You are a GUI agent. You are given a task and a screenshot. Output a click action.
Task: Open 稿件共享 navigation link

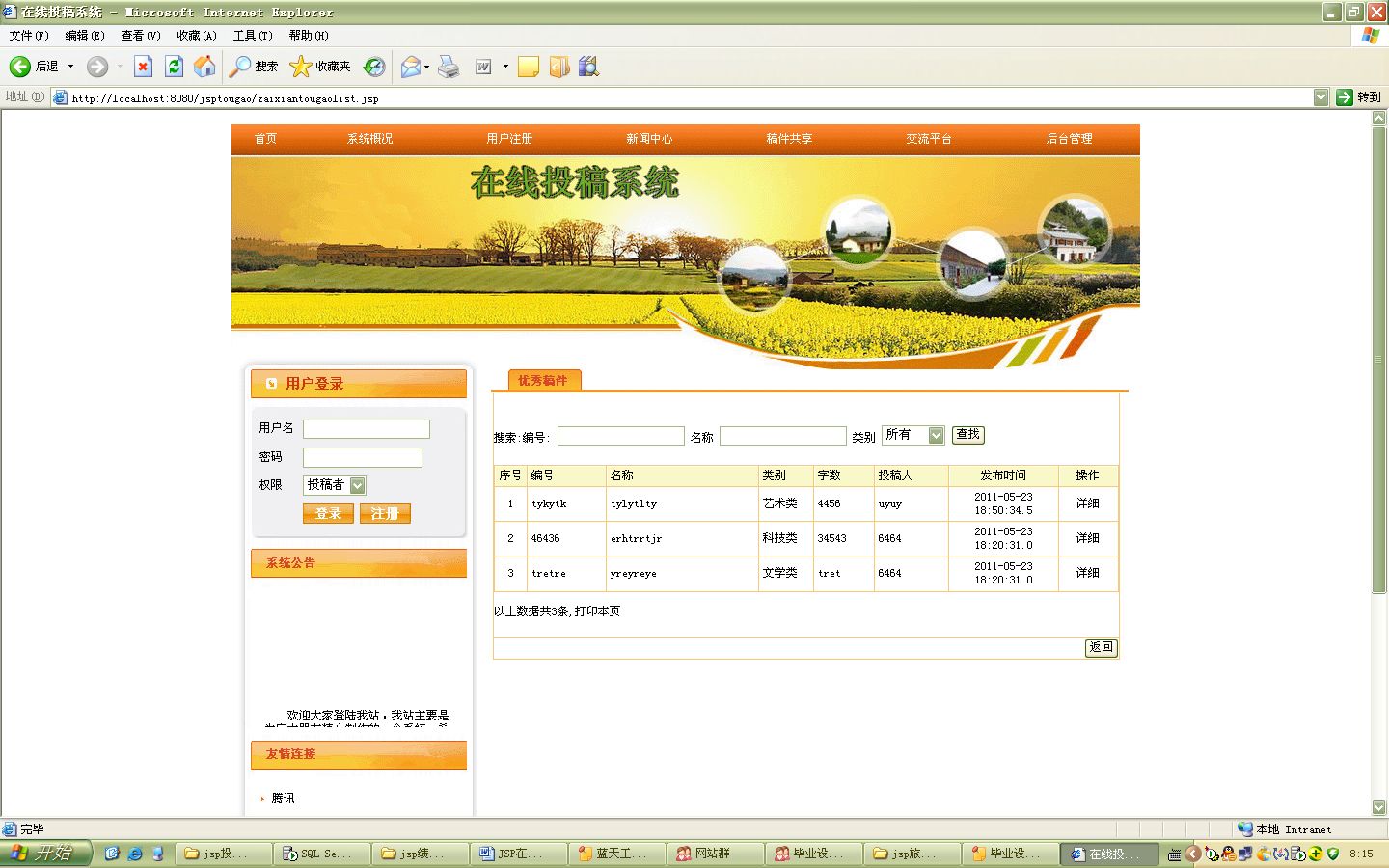[789, 139]
